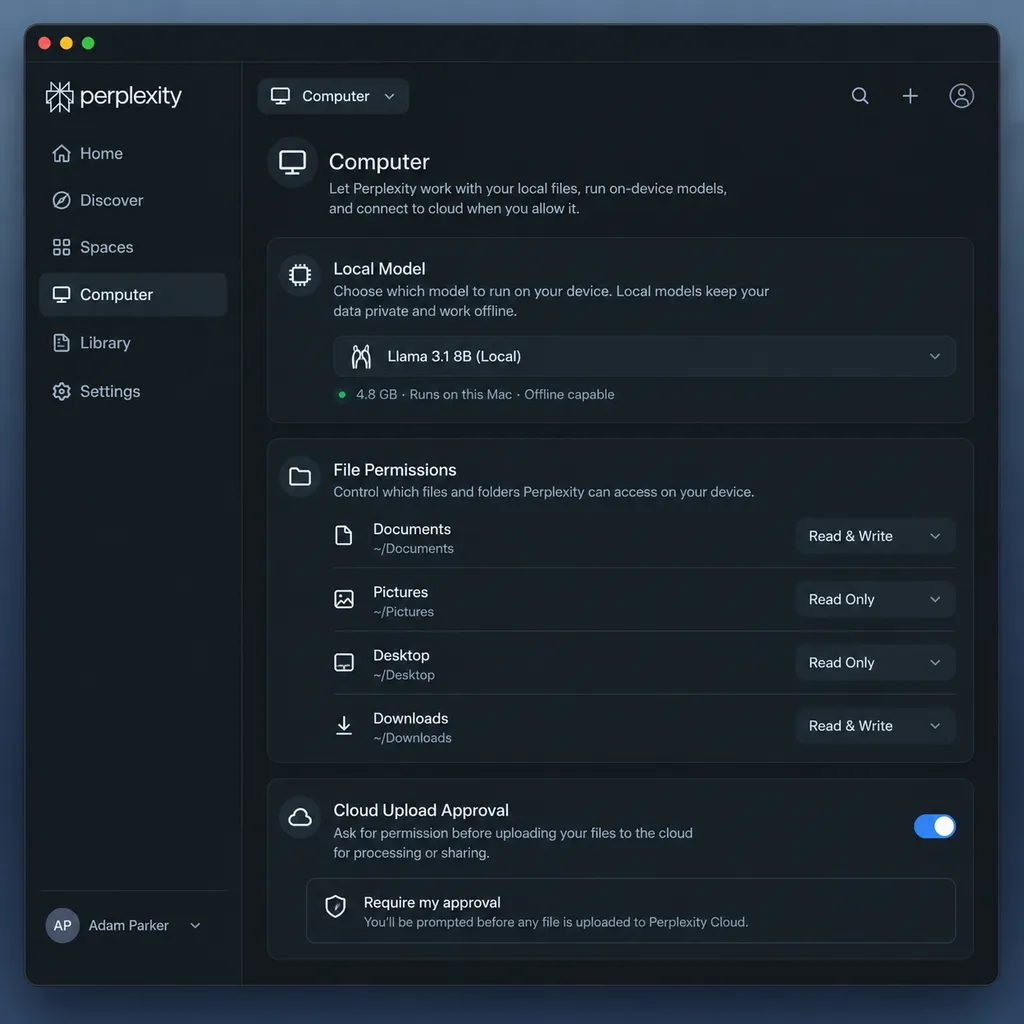This screenshot has width=1024, height=1024.
Task: Click the Local Model heading
Action: [x=379, y=269]
